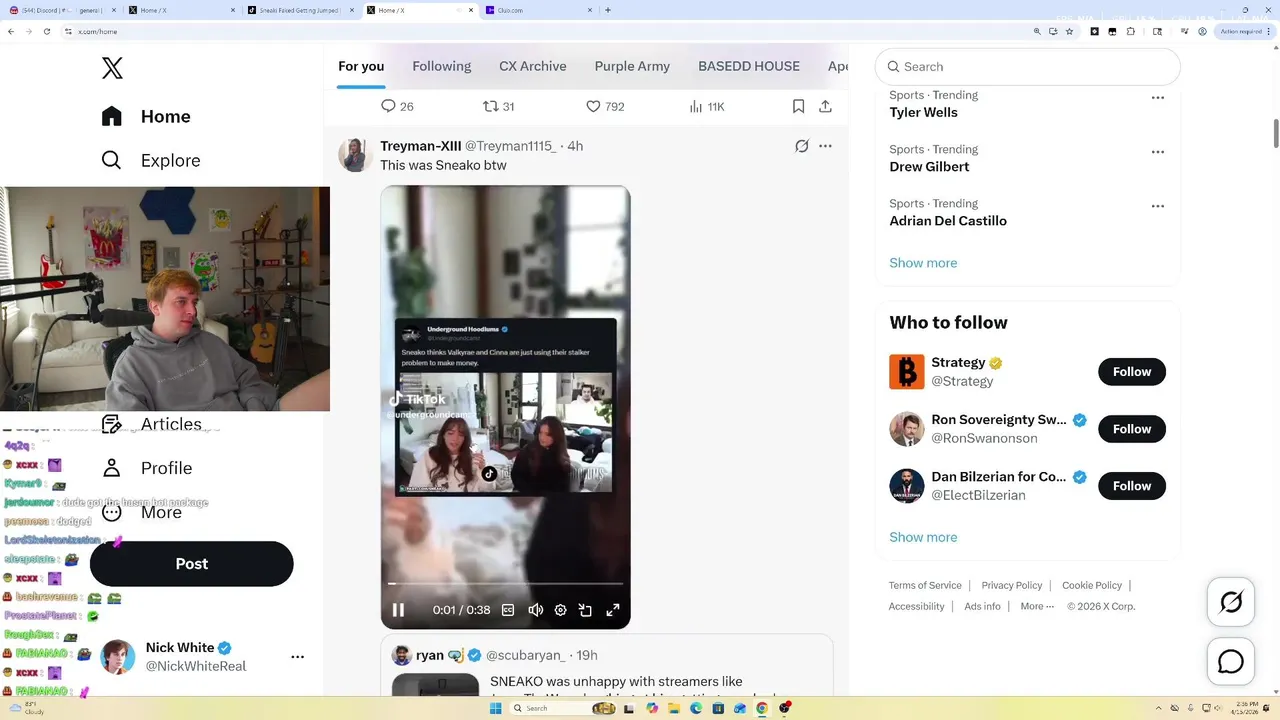1280x720 pixels.
Task: Open the Windows Start menu
Action: pyautogui.click(x=495, y=708)
